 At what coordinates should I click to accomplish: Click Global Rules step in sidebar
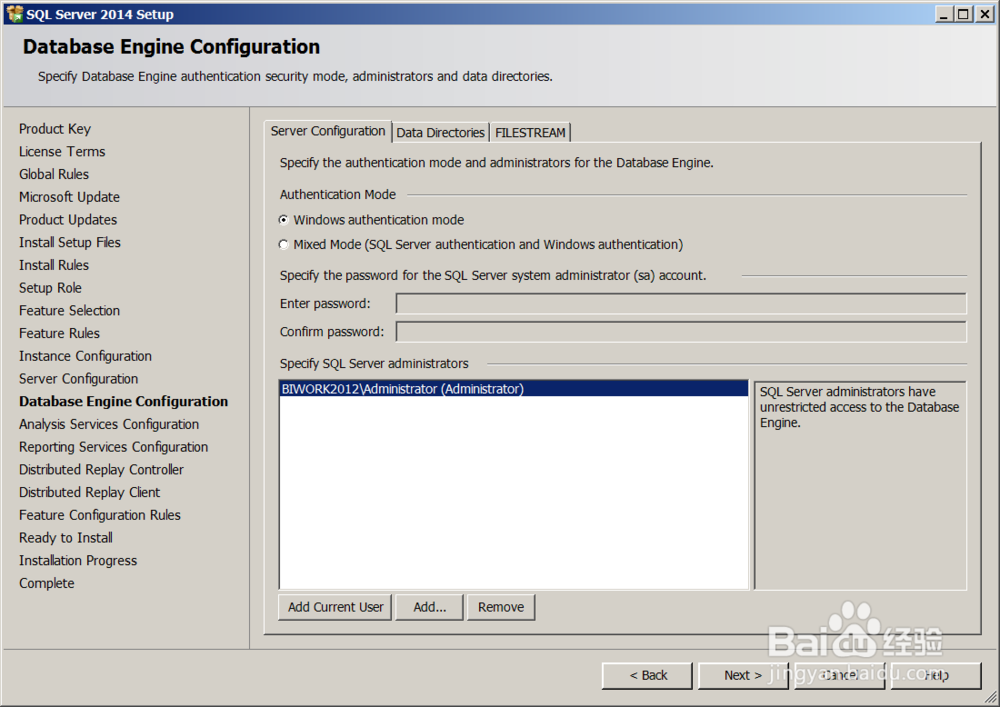54,174
